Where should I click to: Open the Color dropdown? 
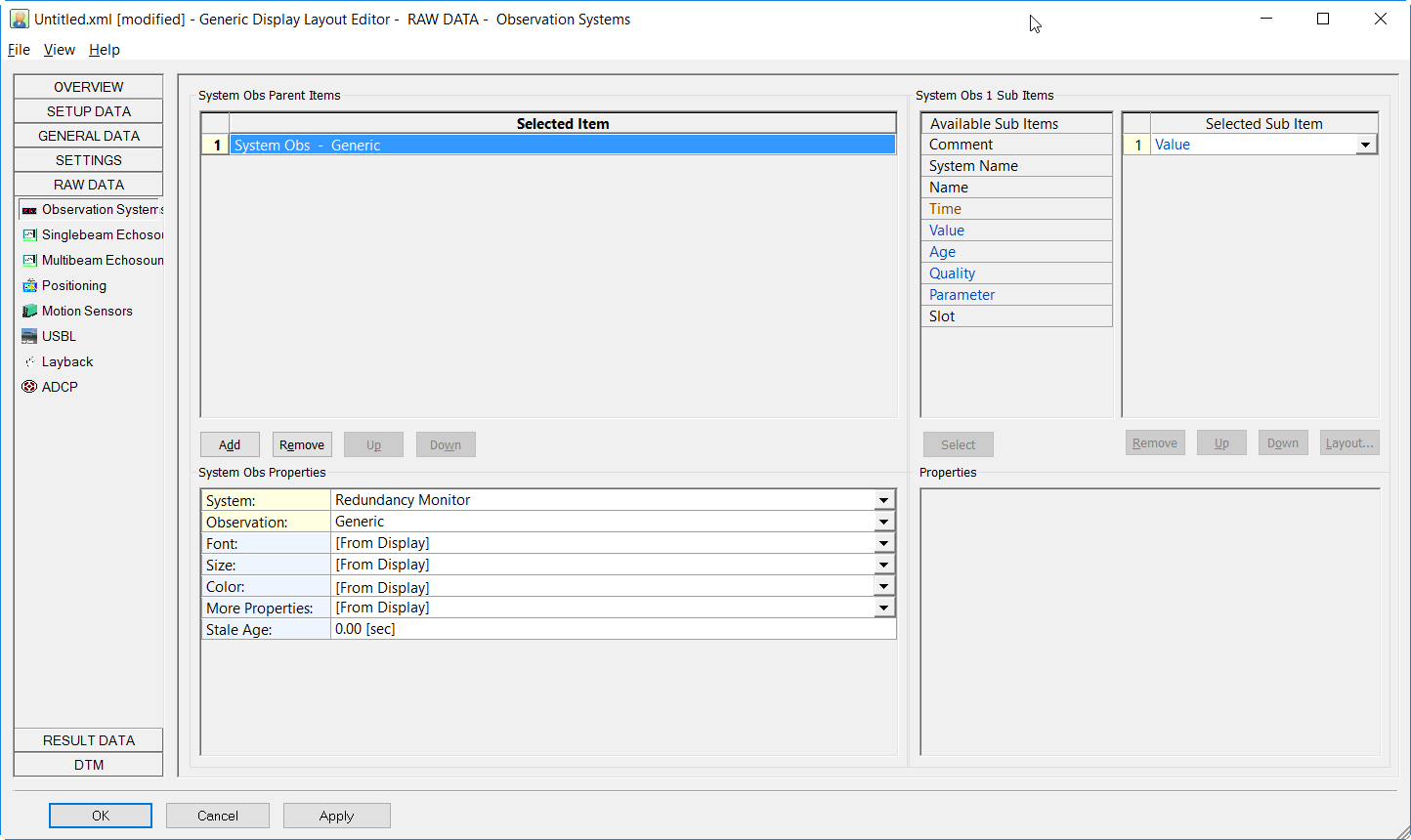883,587
